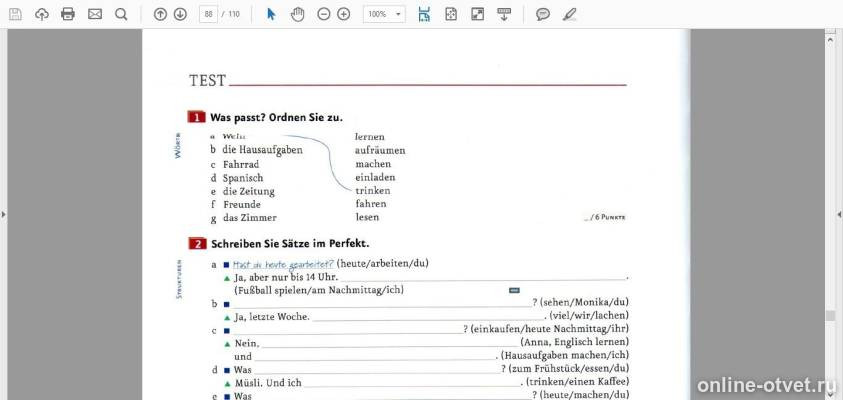The height and width of the screenshot is (400, 843).
Task: Send the file by email with the envelope icon
Action: click(95, 14)
